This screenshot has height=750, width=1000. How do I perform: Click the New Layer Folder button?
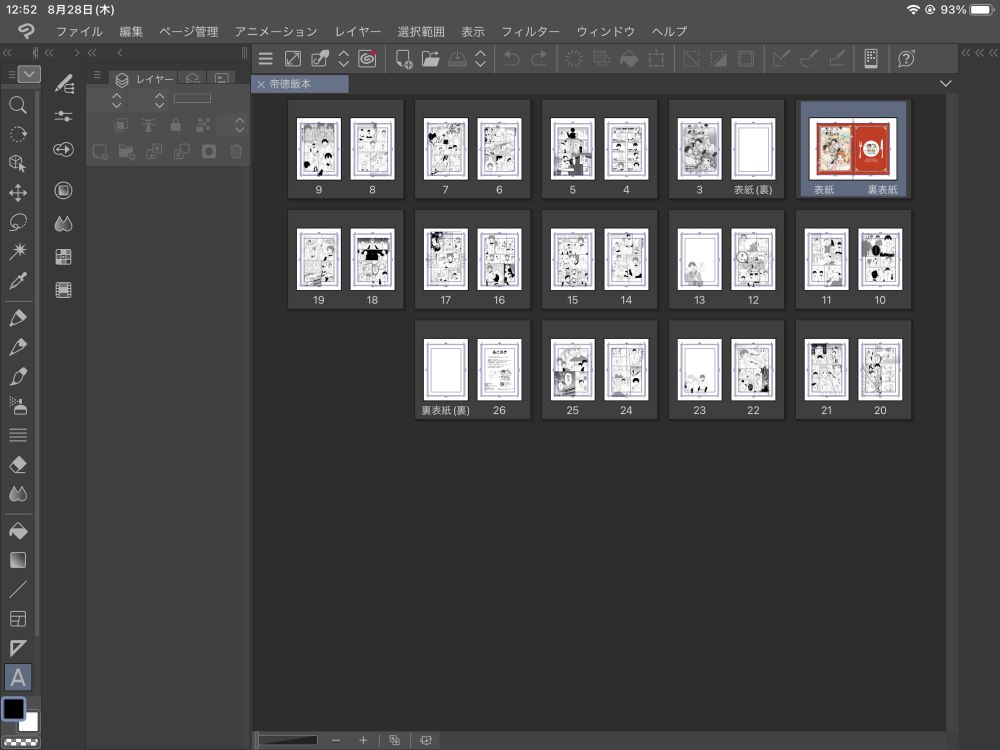127,152
